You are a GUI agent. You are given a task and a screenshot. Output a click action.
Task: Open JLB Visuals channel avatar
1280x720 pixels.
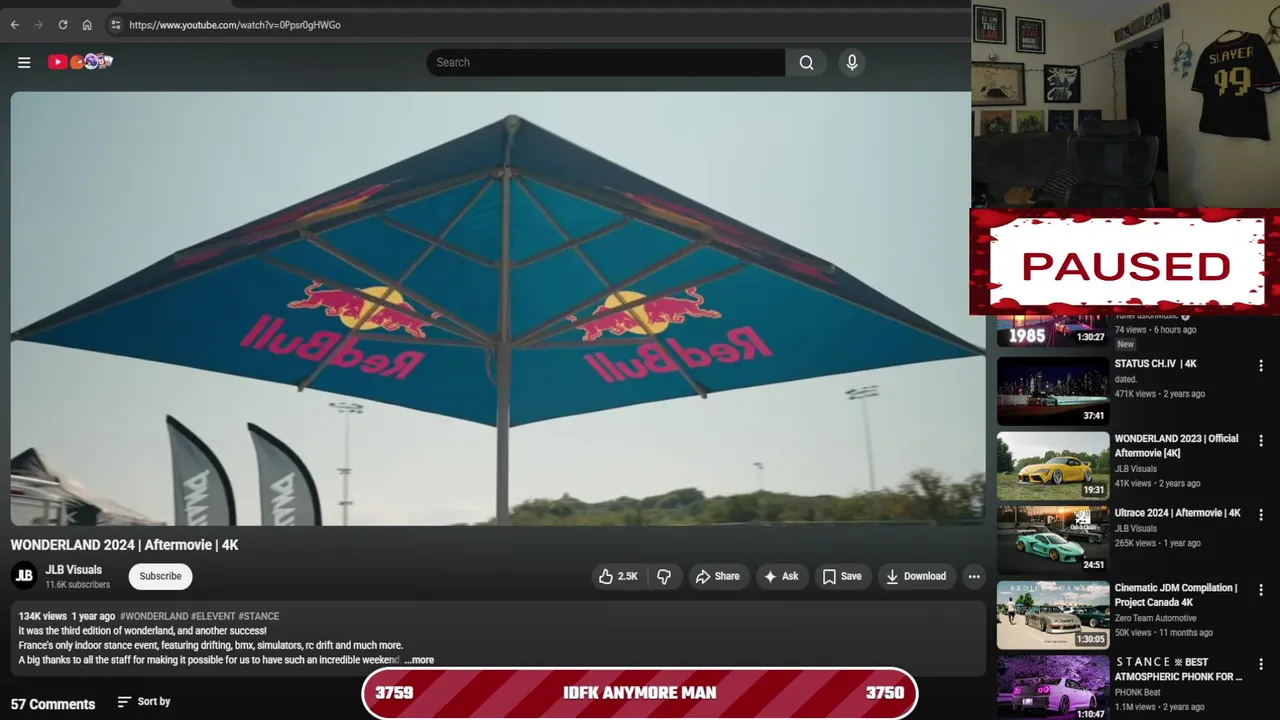point(24,576)
